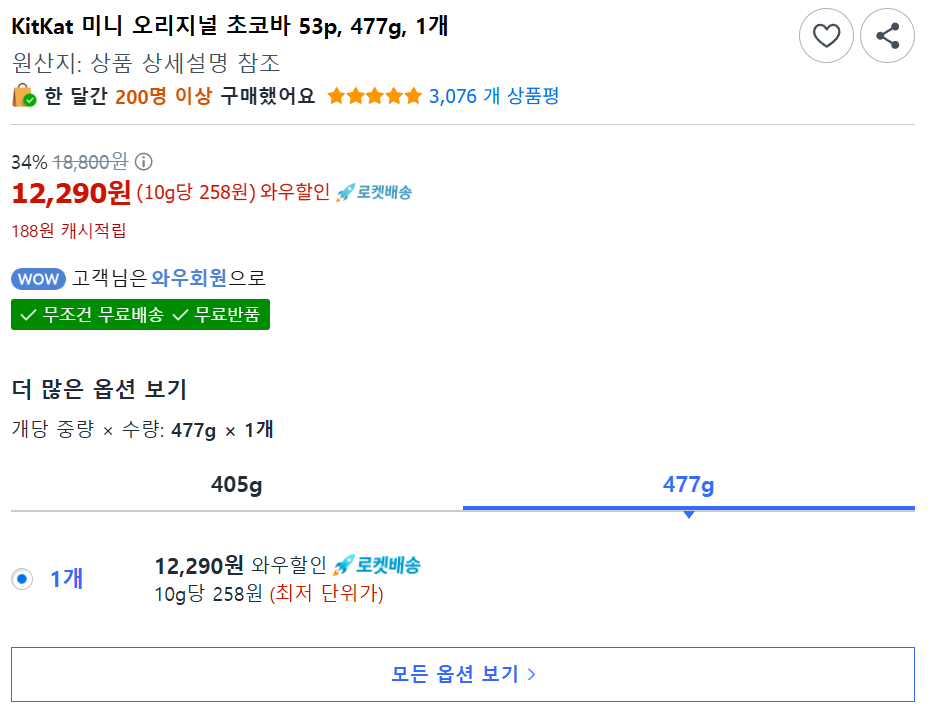The width and height of the screenshot is (937, 717).
Task: Select the 1개 radio button
Action: pos(22,578)
